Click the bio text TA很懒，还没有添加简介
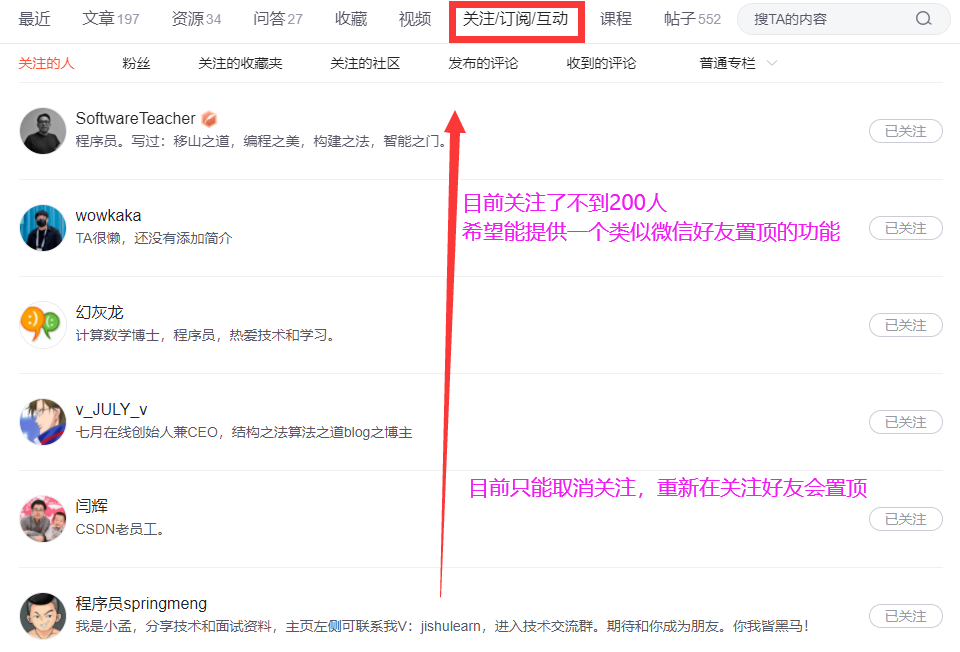Screen dimensions: 960x652 point(154,238)
